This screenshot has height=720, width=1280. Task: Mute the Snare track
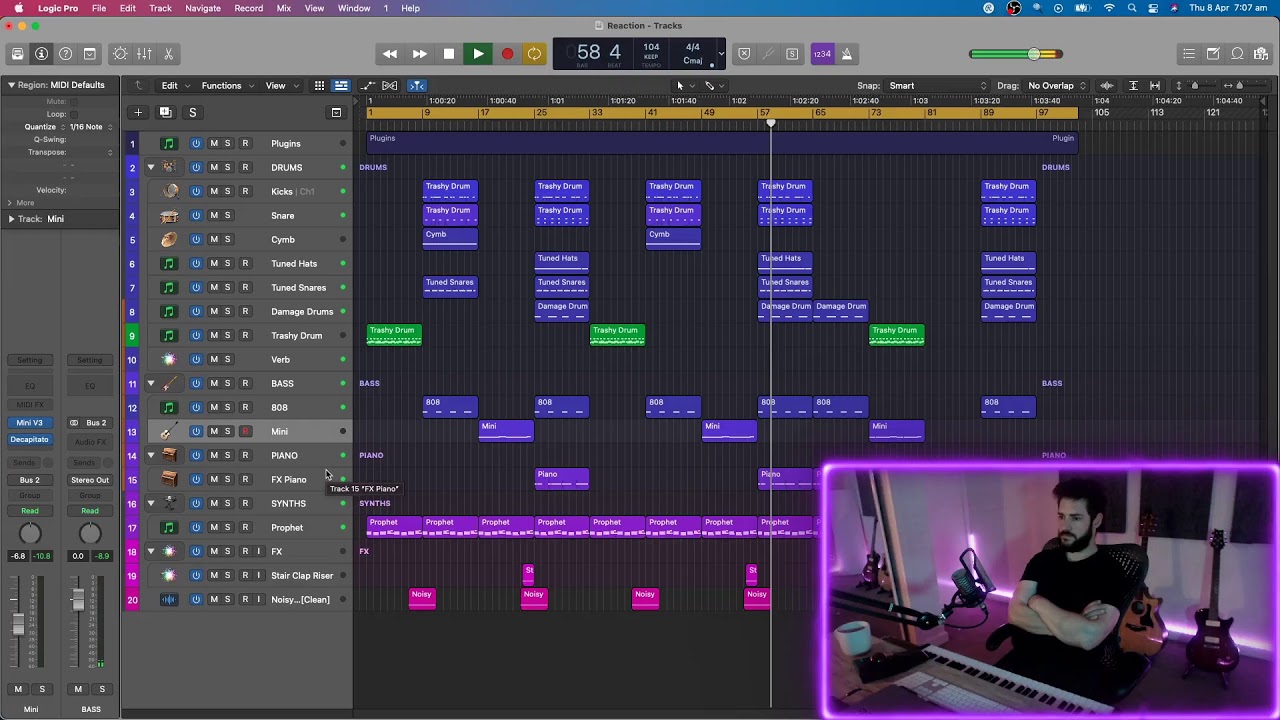(x=213, y=215)
